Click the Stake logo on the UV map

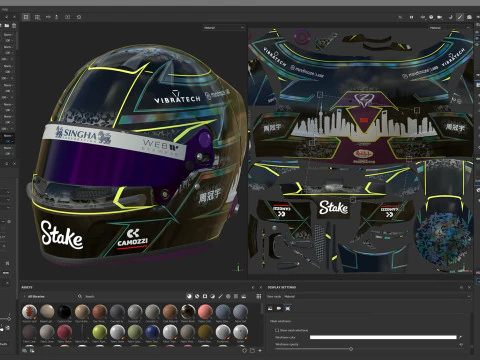pyautogui.click(x=333, y=208)
